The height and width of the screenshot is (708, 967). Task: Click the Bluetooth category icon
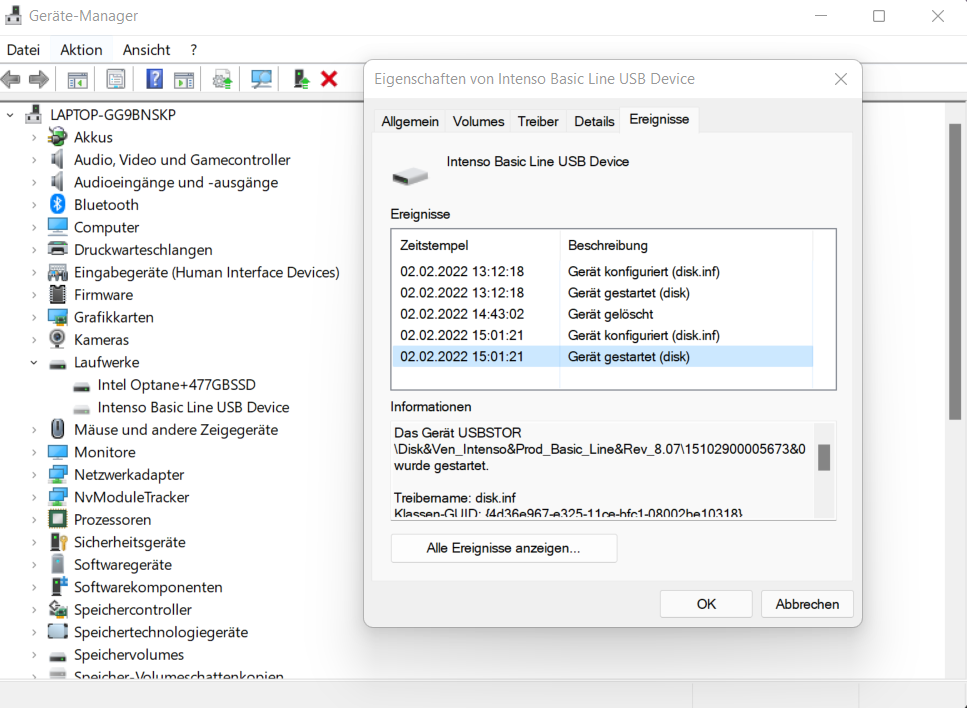(x=57, y=204)
